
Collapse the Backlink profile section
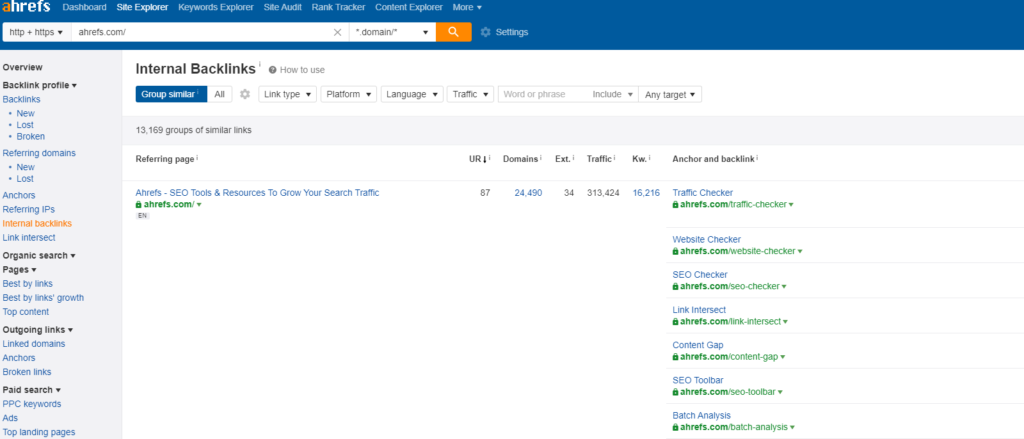coord(40,86)
